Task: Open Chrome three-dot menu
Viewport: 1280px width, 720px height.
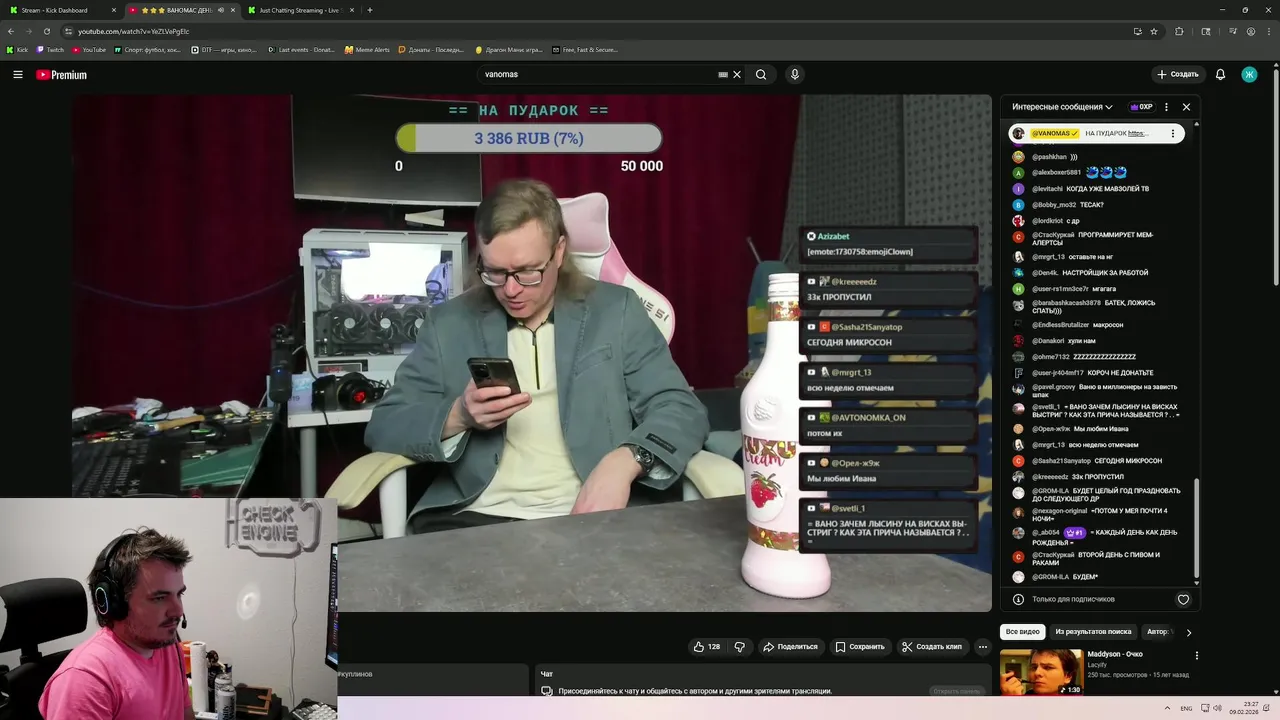Action: coord(1269,31)
